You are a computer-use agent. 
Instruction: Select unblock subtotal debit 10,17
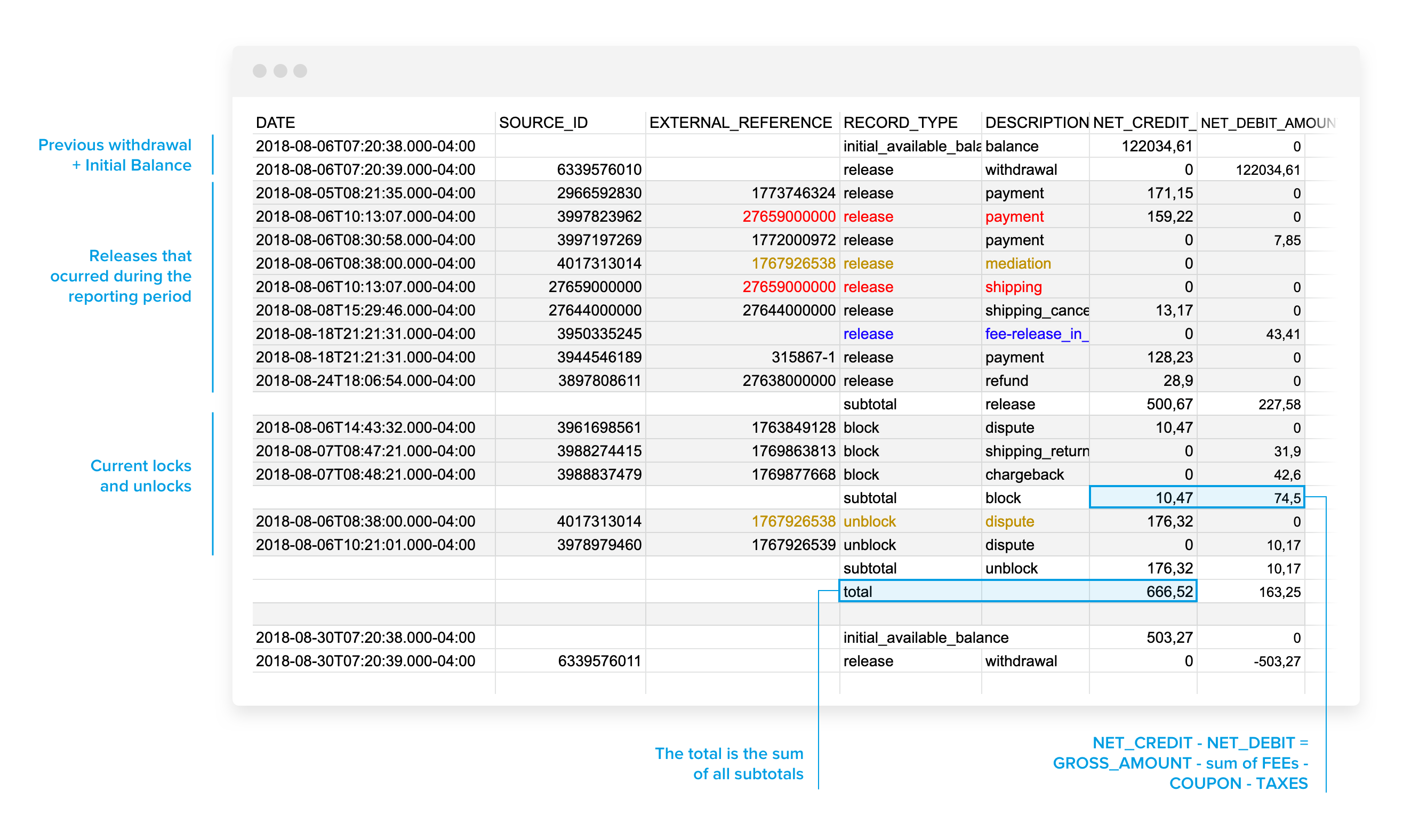point(1282,568)
